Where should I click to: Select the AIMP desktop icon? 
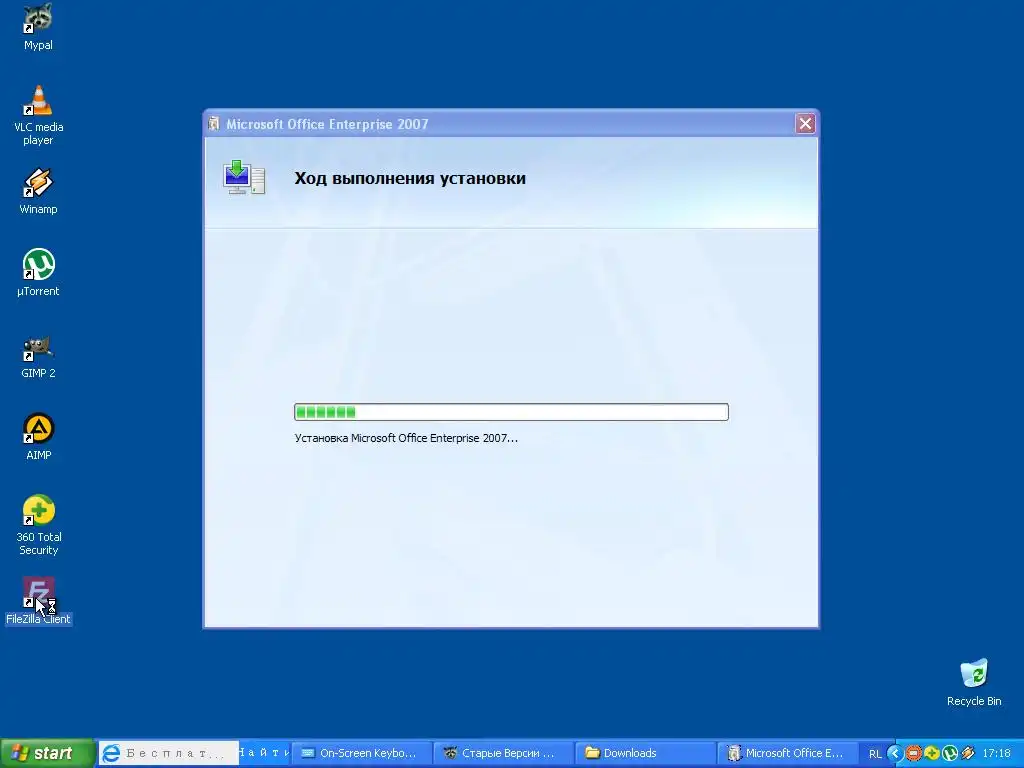tap(38, 436)
